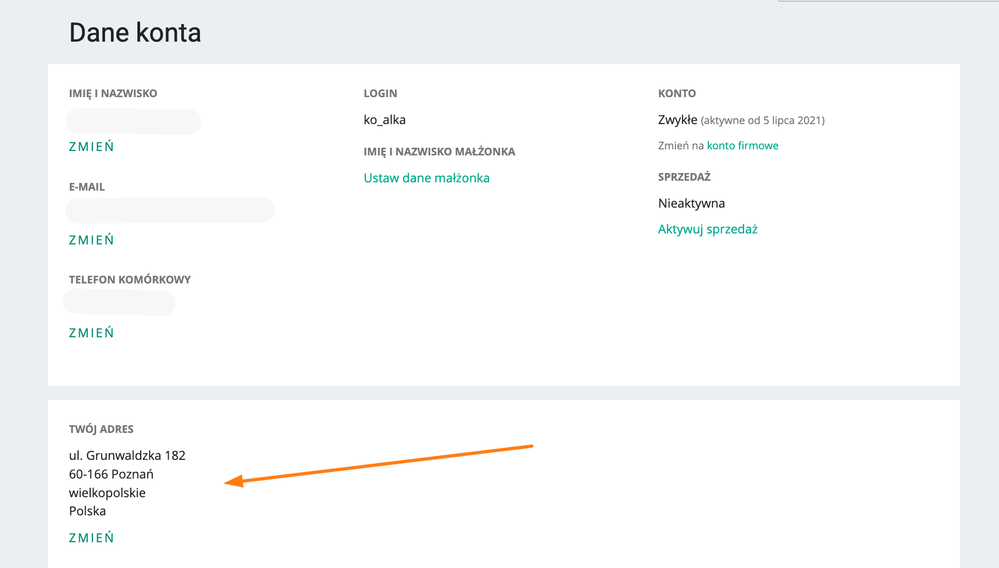999x568 pixels.
Task: Click the blurred name value field
Action: click(x=133, y=122)
